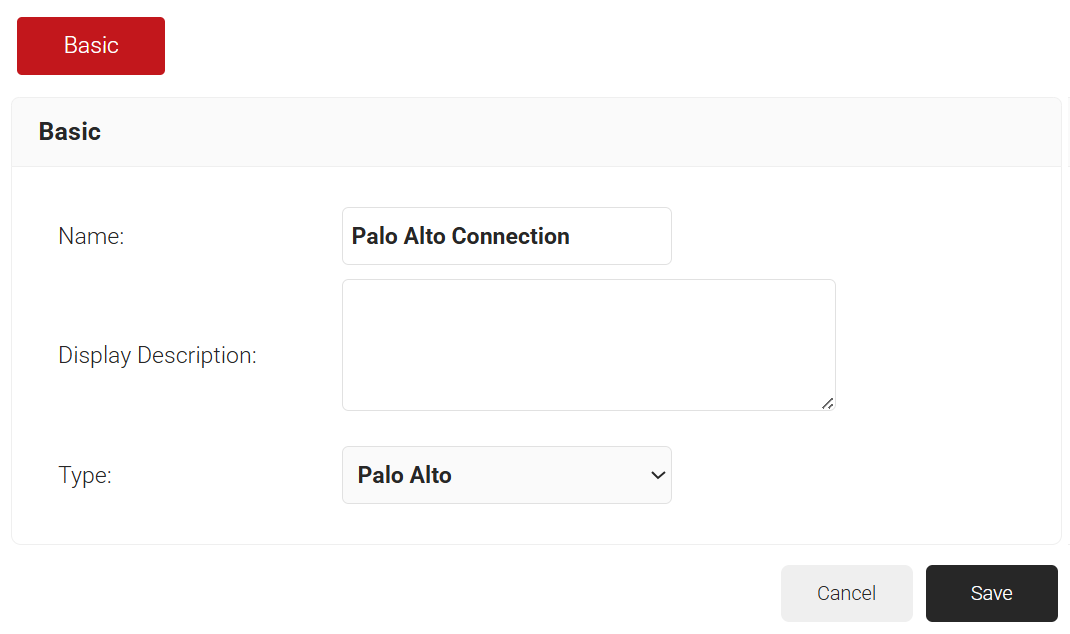Click the "Type:" field label
The width and height of the screenshot is (1070, 634).
click(x=85, y=475)
